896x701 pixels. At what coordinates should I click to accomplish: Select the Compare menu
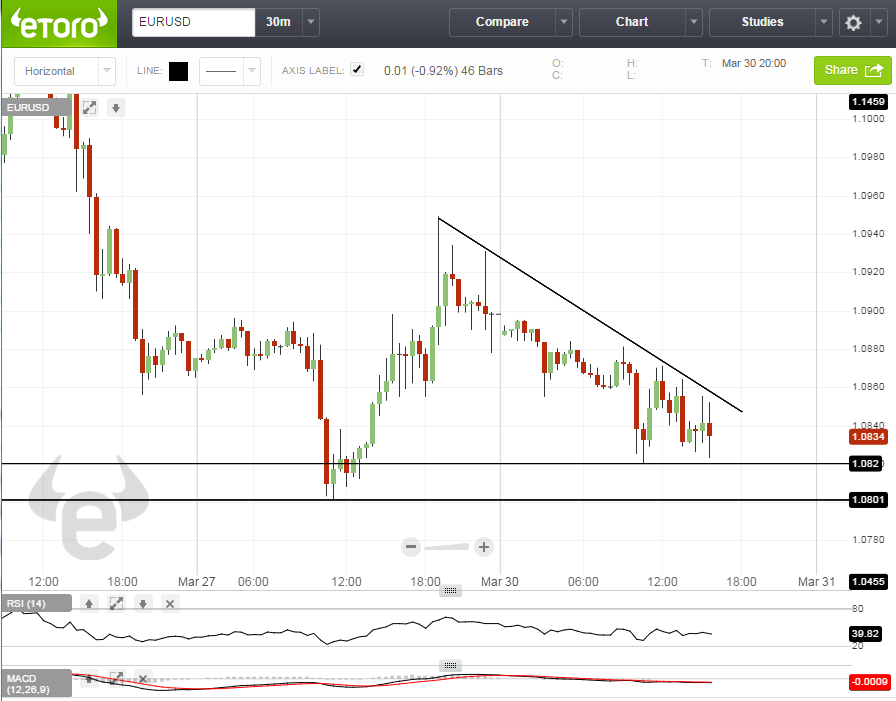pyautogui.click(x=502, y=22)
